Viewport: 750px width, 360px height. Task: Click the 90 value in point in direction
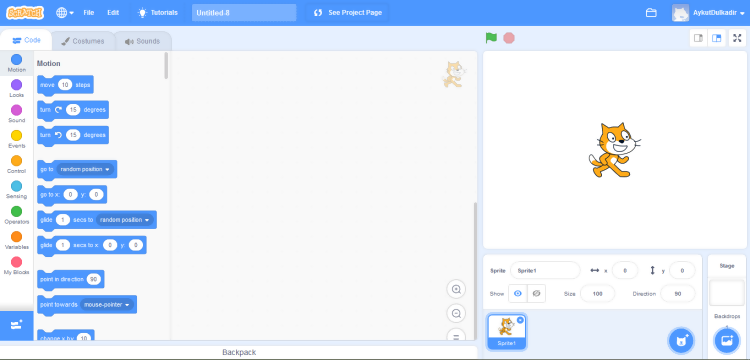point(94,279)
